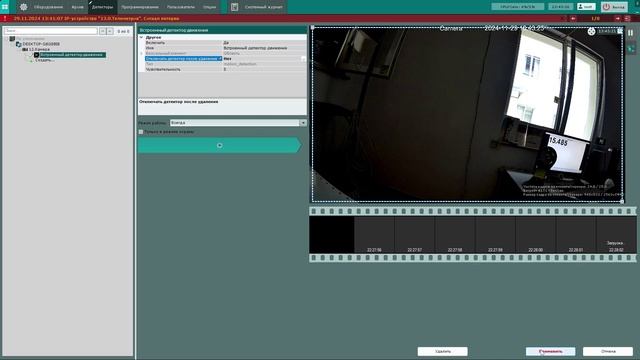This screenshot has height=360, width=640.
Task: Click the detection area's top-left handle
Action: coord(313,28)
